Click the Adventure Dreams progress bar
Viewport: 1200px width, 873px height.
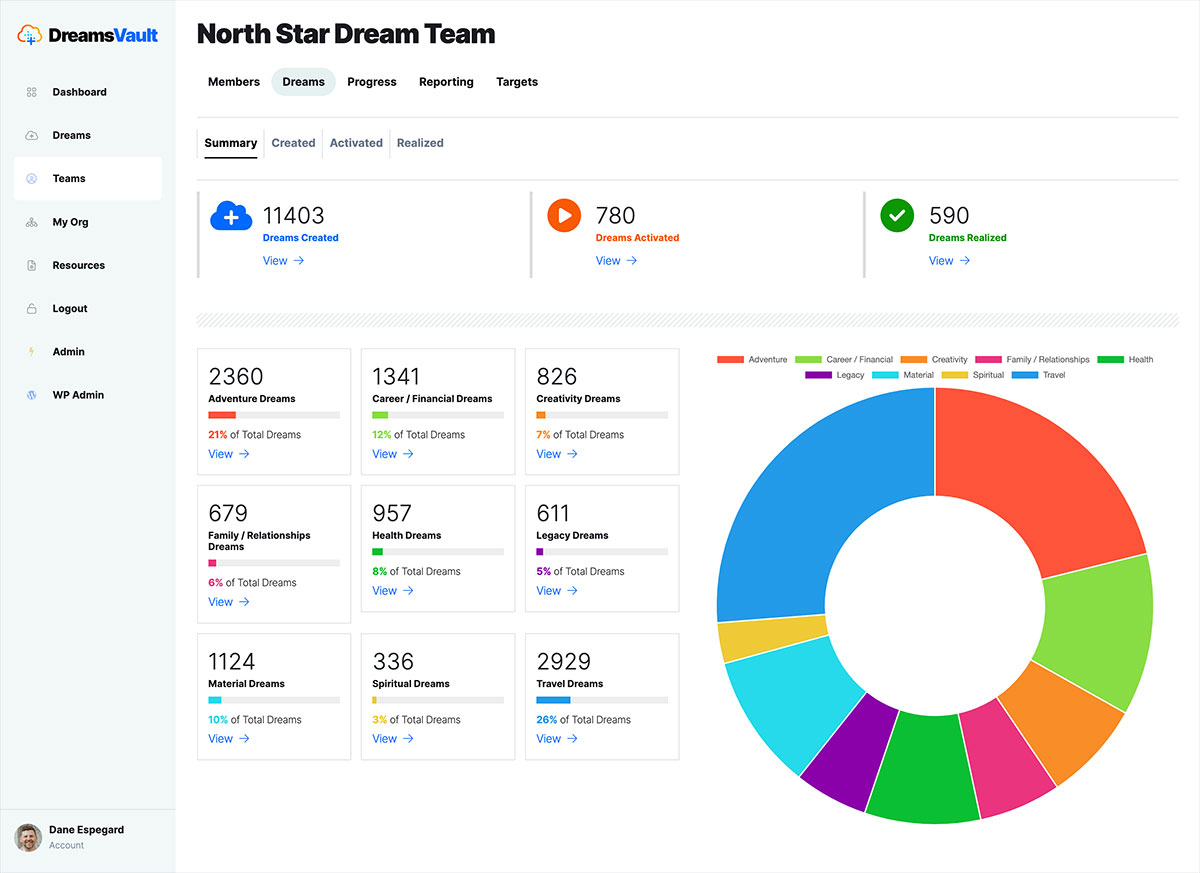pyautogui.click(x=274, y=415)
